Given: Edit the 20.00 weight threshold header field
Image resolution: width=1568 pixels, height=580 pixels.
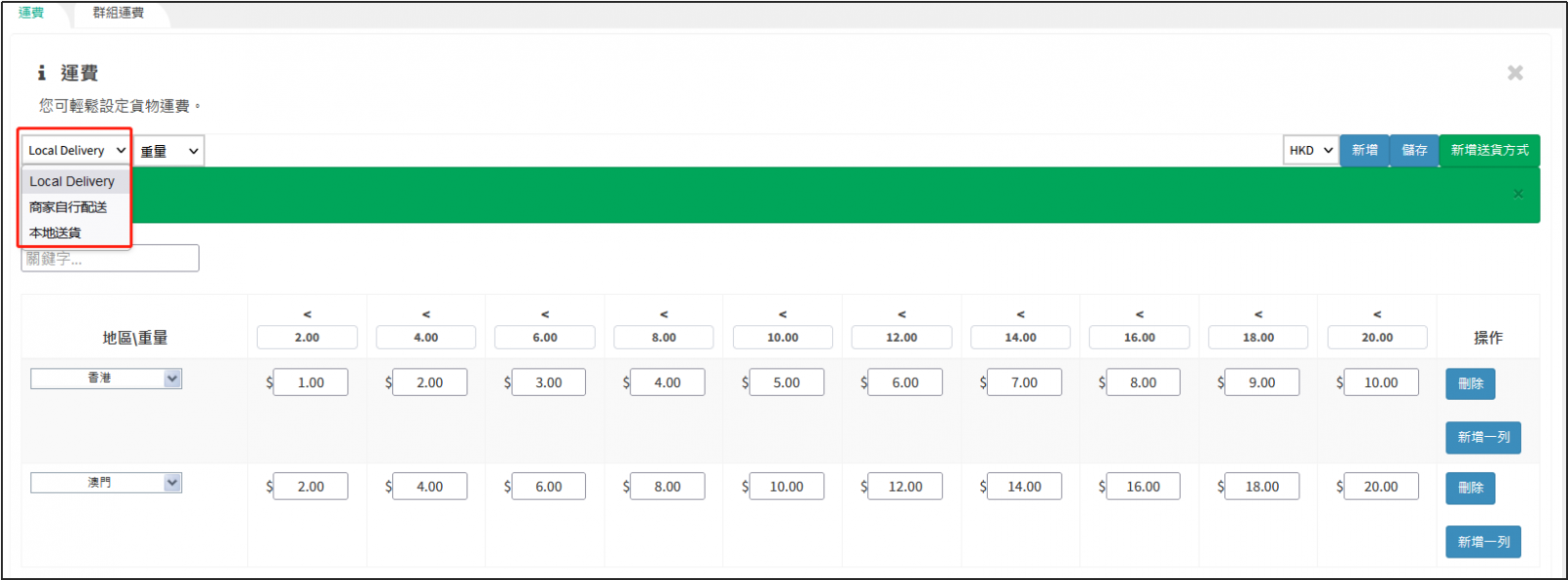Looking at the screenshot, I should coord(1377,337).
